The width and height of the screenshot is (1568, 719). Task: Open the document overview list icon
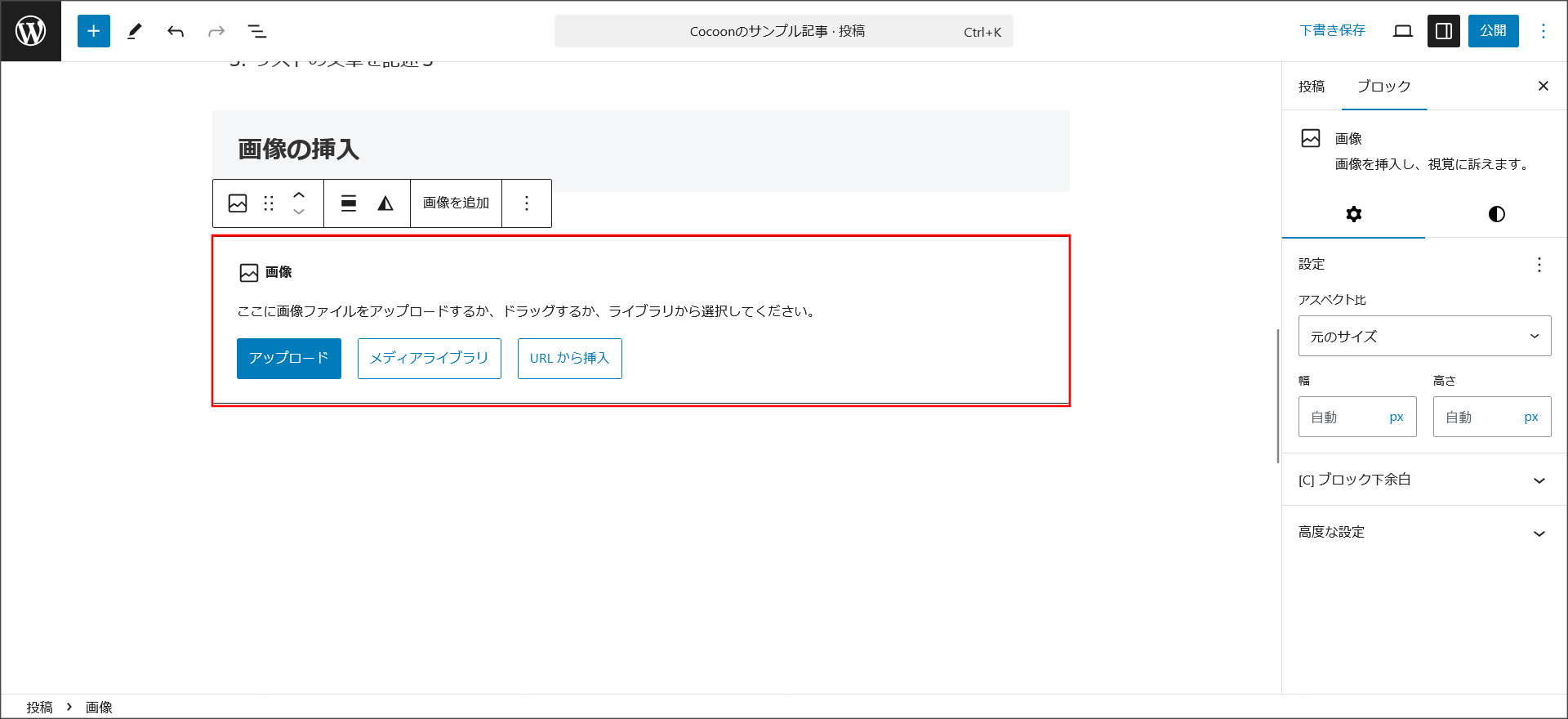257,31
